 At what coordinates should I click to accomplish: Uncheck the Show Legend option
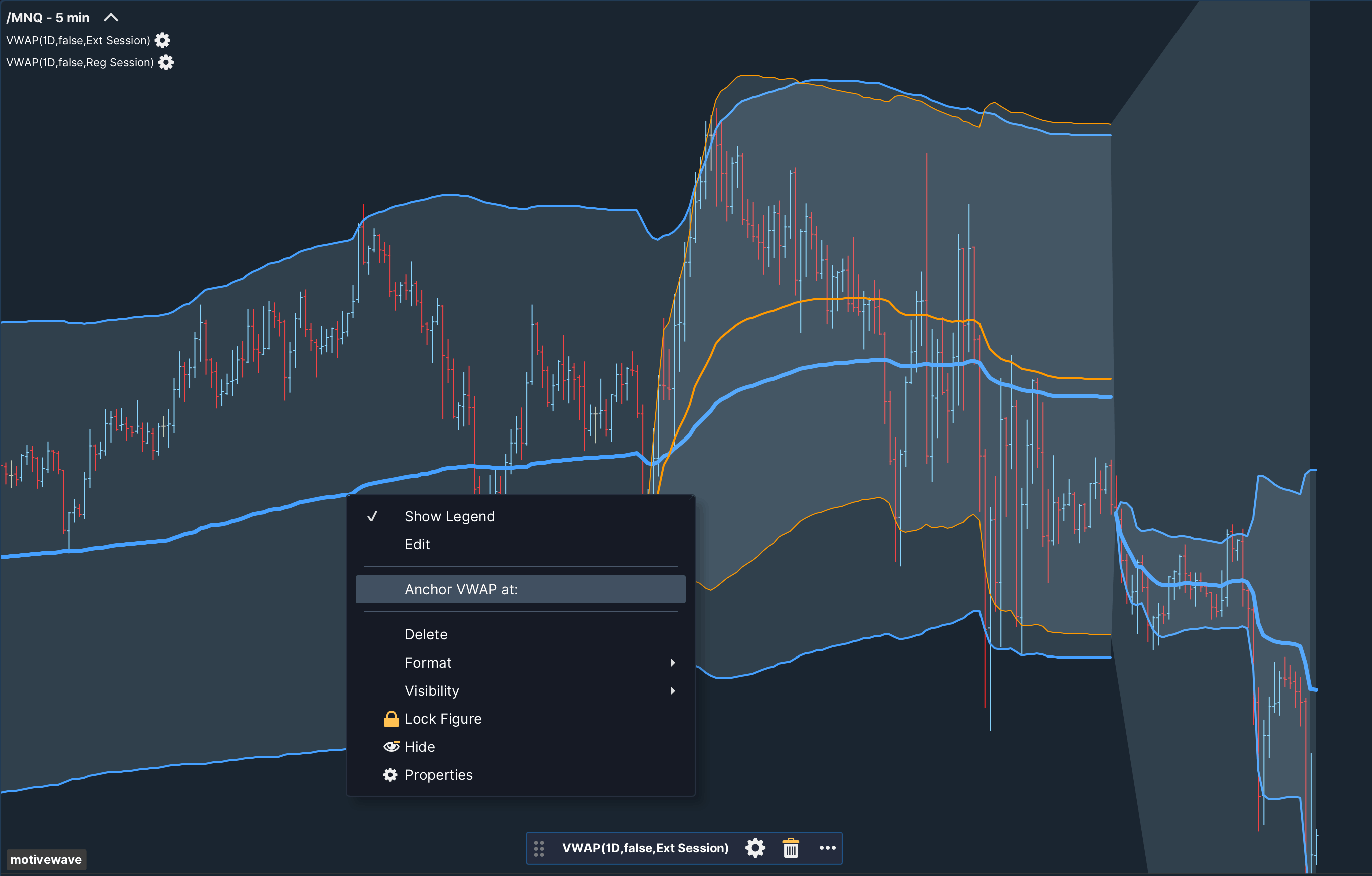click(450, 516)
